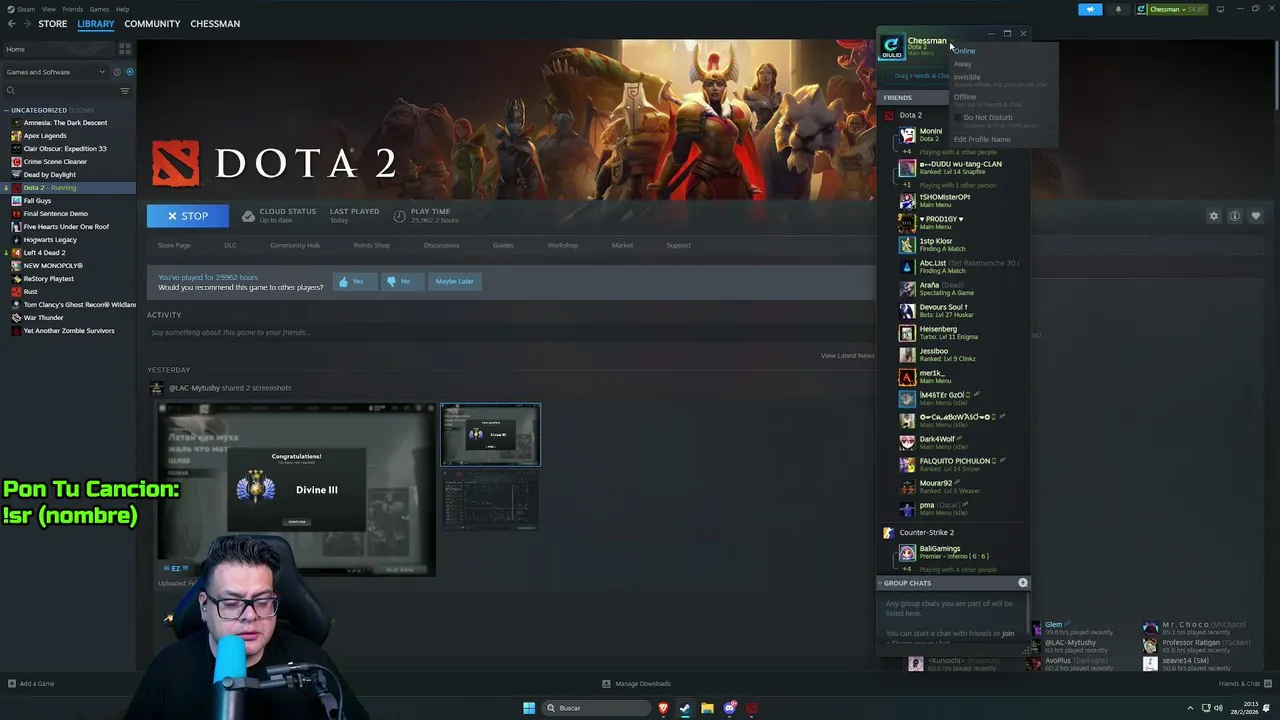The width and height of the screenshot is (1280, 720).
Task: Click game info icon
Action: coord(1235,216)
